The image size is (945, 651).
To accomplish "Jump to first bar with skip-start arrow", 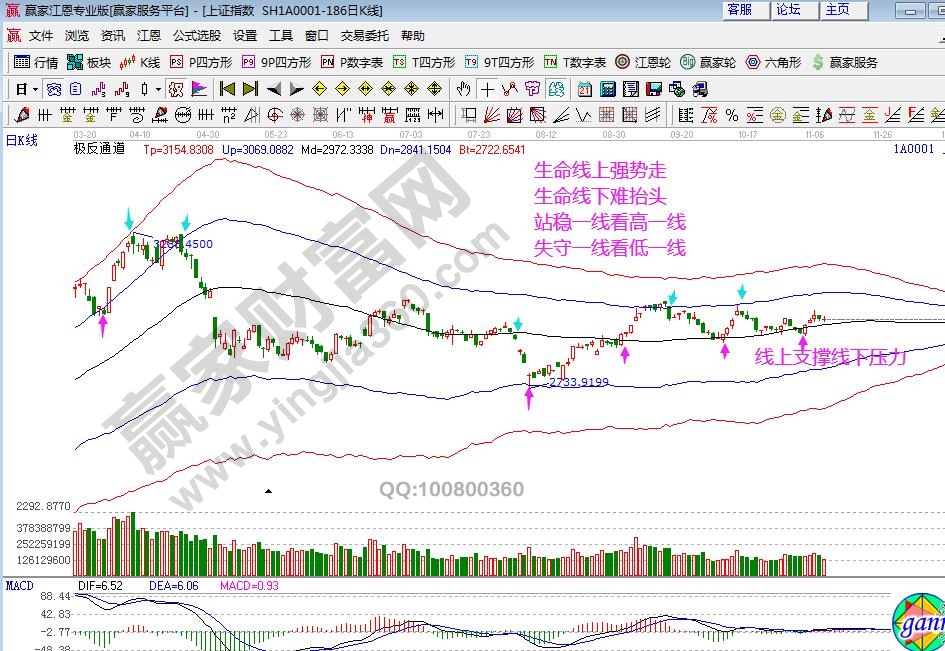I will (227, 88).
